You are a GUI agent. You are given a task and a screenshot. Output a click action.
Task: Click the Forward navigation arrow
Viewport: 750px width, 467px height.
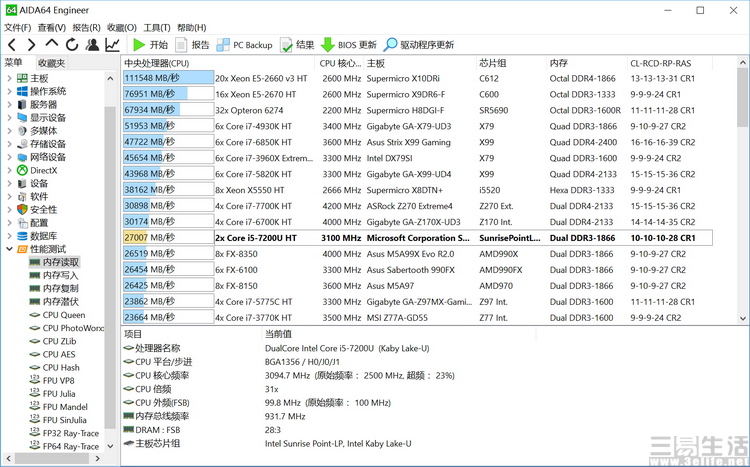[x=32, y=45]
